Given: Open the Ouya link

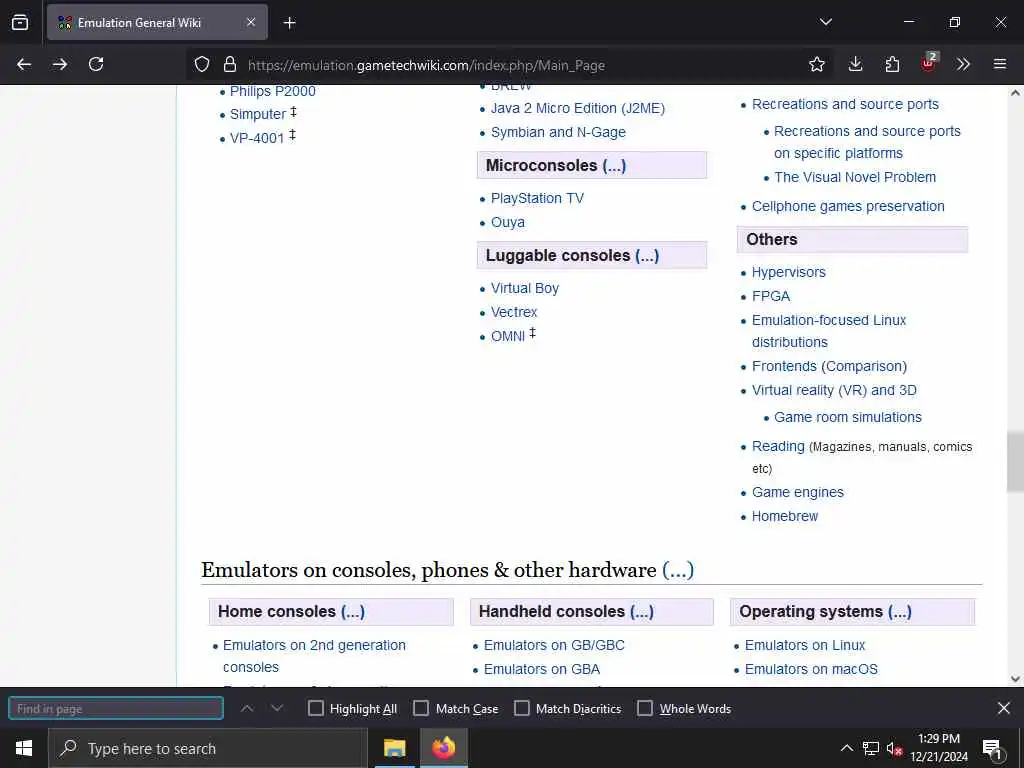Looking at the screenshot, I should click(x=508, y=223).
